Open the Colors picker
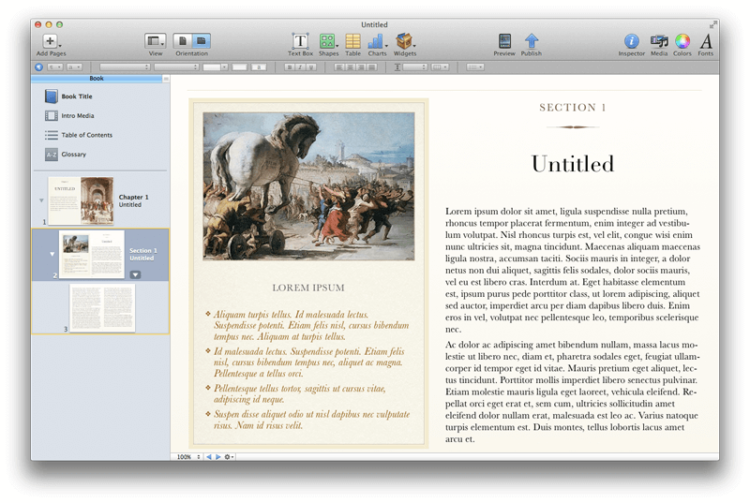 tap(682, 41)
